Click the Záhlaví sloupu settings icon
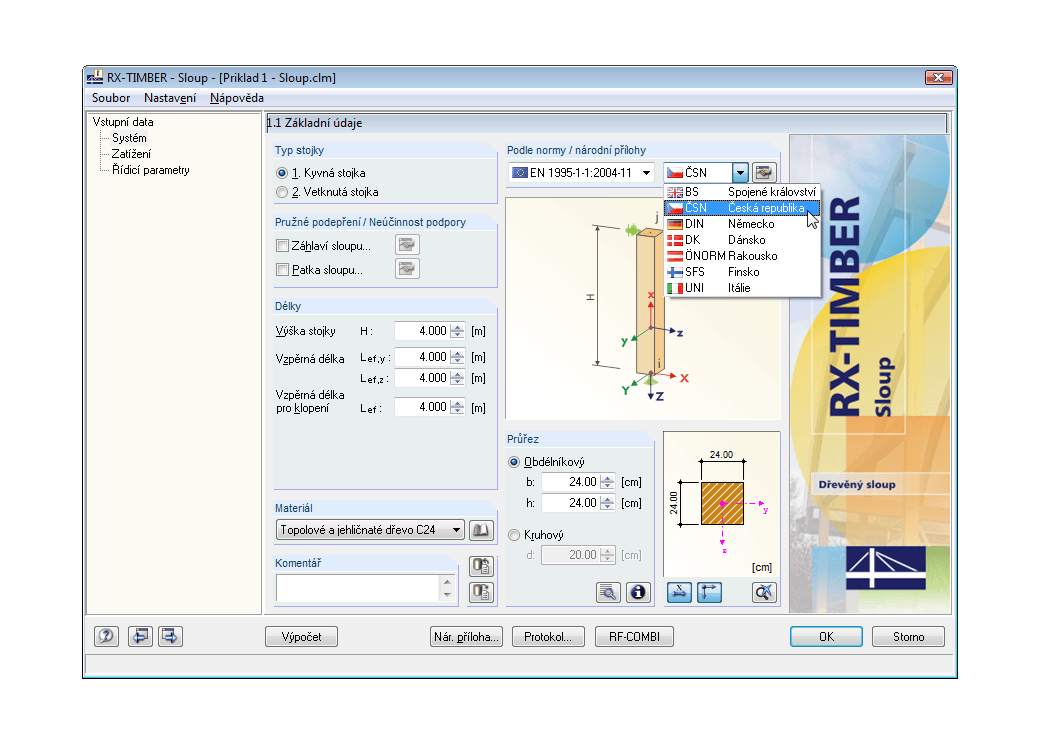1040x744 pixels. (407, 245)
